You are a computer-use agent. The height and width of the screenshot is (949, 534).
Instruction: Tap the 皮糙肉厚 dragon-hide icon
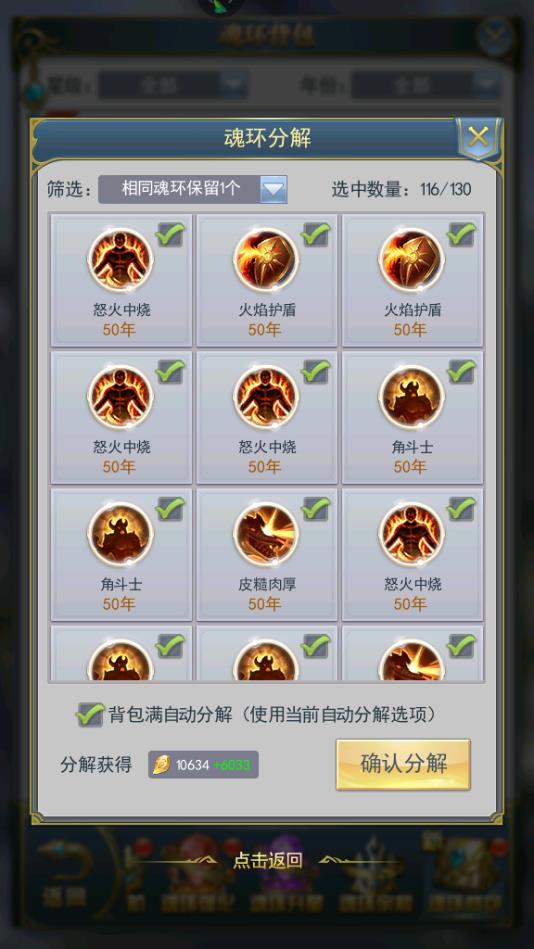click(266, 534)
